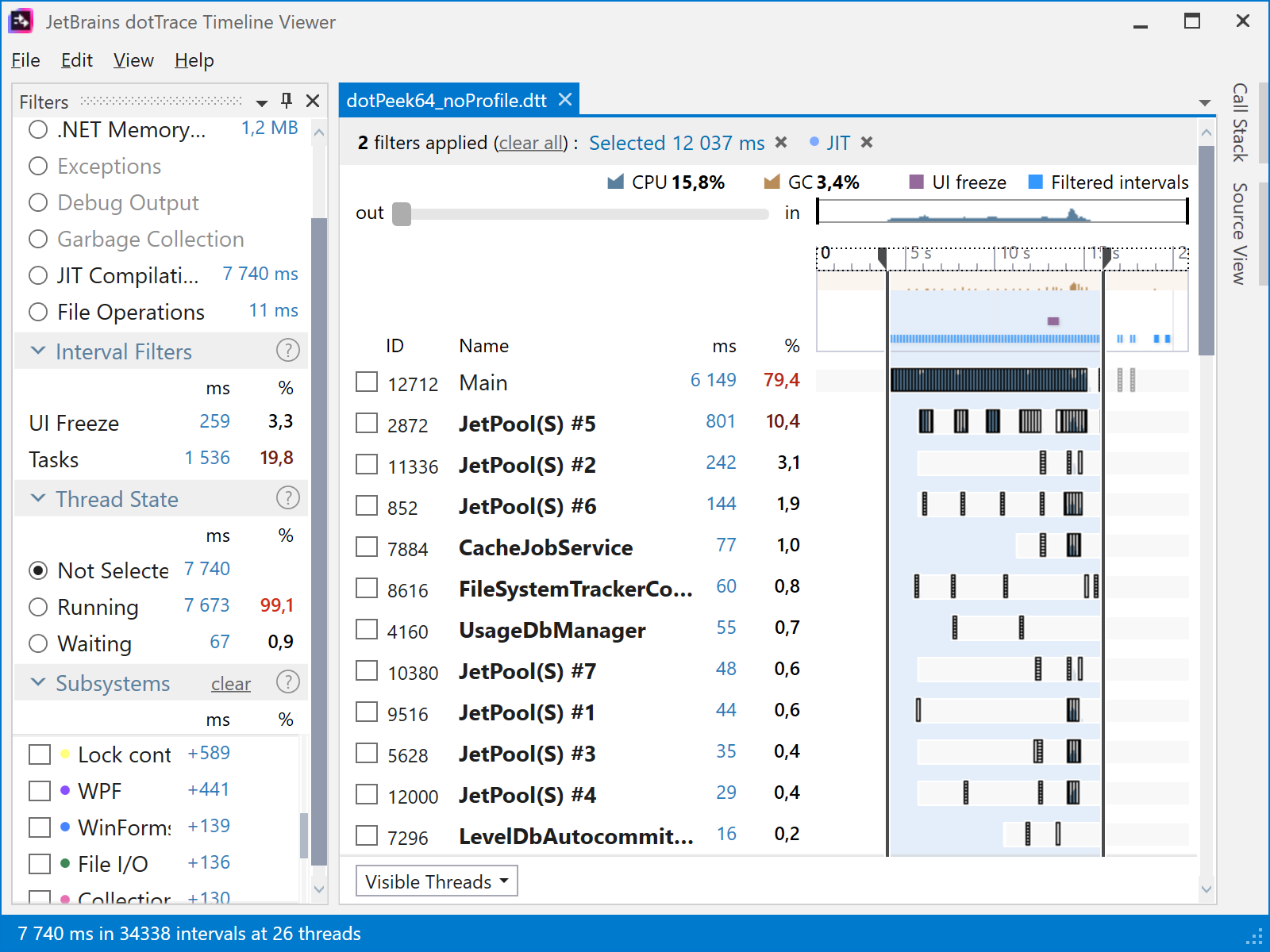This screenshot has width=1270, height=952.
Task: Click the zoom slider thumb
Action: coord(402,214)
